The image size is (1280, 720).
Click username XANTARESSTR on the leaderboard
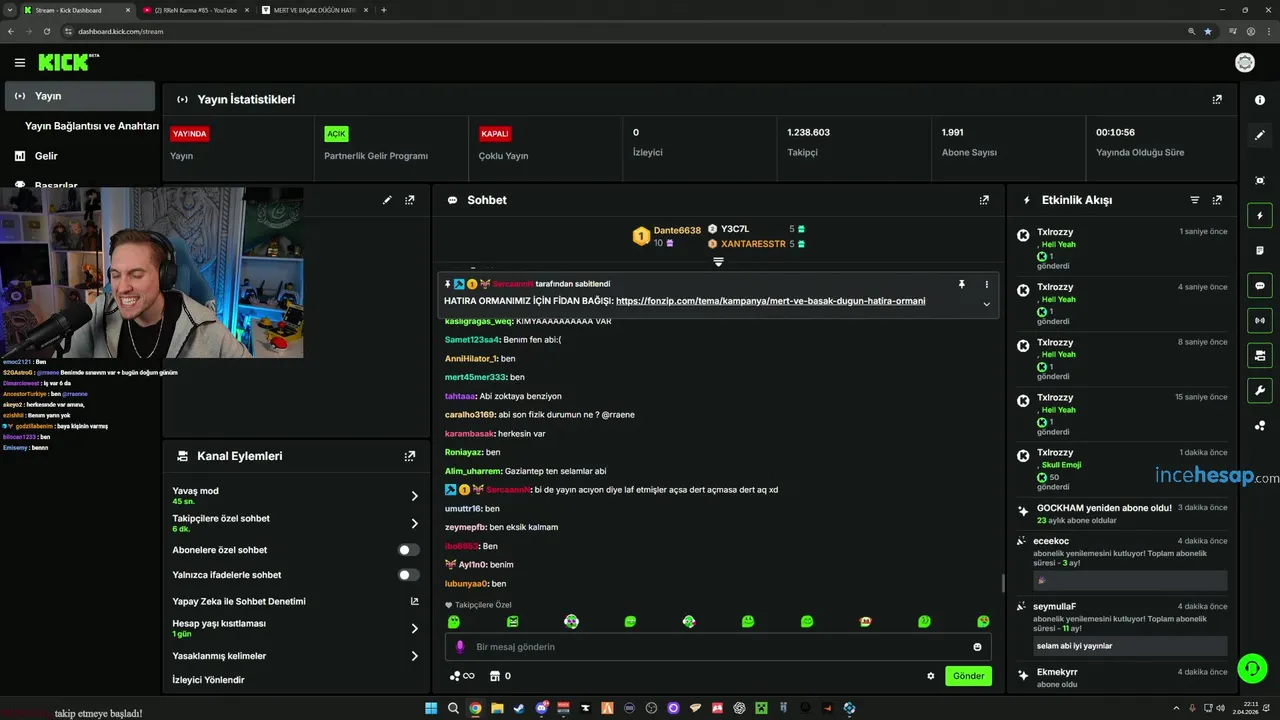tap(753, 244)
